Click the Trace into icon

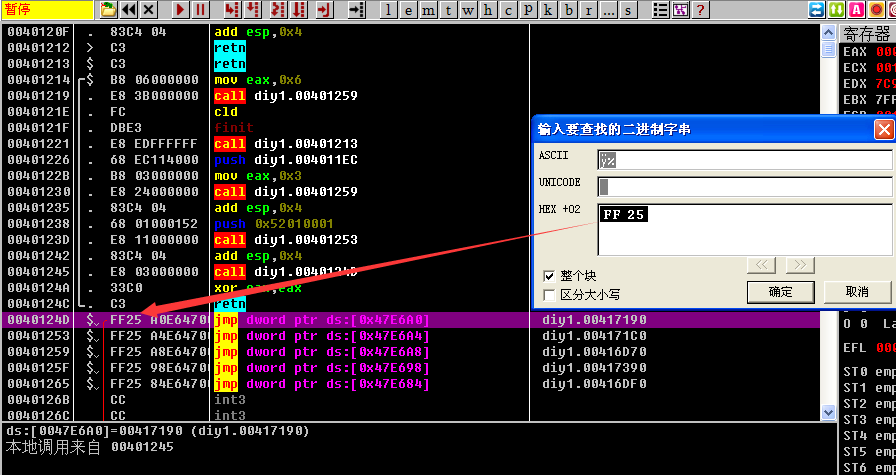click(x=278, y=10)
